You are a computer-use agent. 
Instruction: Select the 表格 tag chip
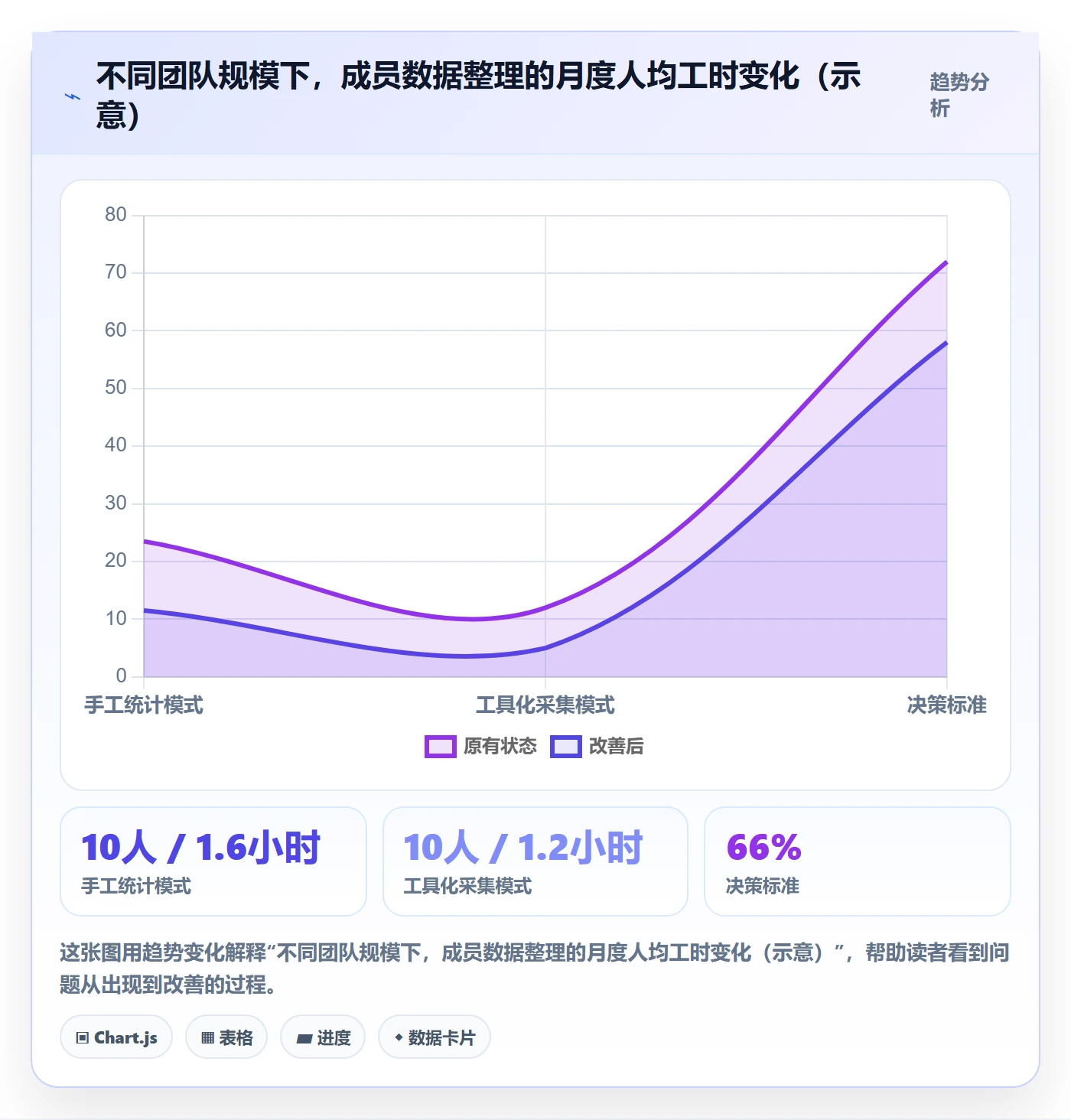pyautogui.click(x=226, y=1037)
